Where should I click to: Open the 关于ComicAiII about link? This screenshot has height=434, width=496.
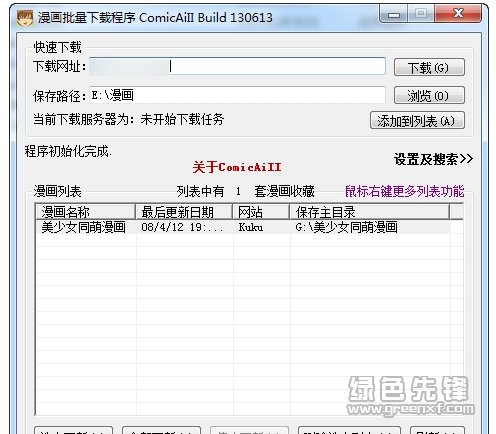[x=237, y=167]
